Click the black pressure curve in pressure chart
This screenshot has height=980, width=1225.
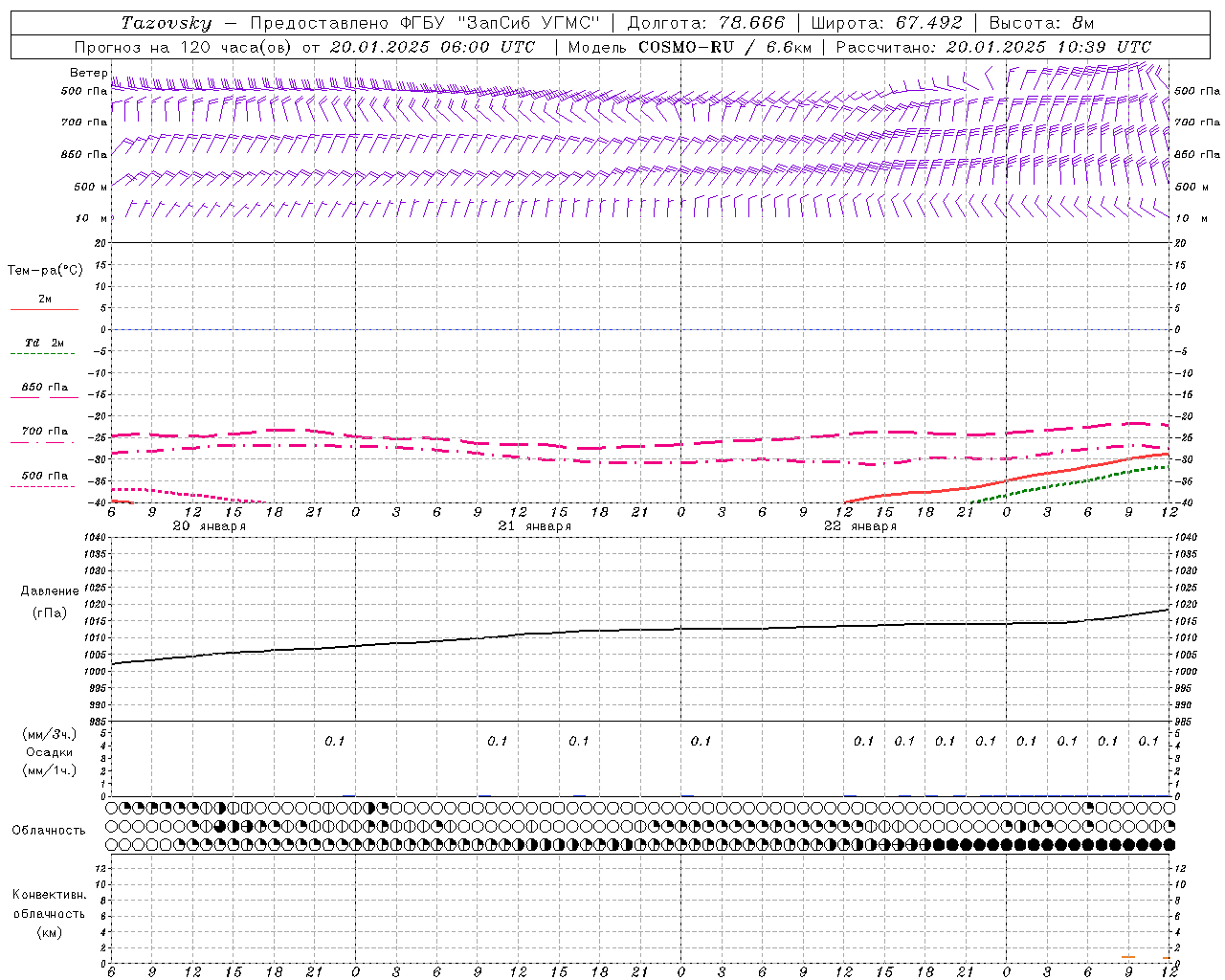640,629
